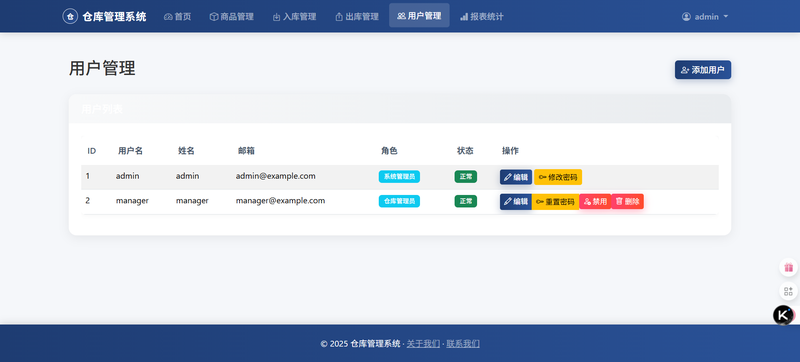Click 禁用 to disable manager
The width and height of the screenshot is (800, 362).
pos(595,201)
